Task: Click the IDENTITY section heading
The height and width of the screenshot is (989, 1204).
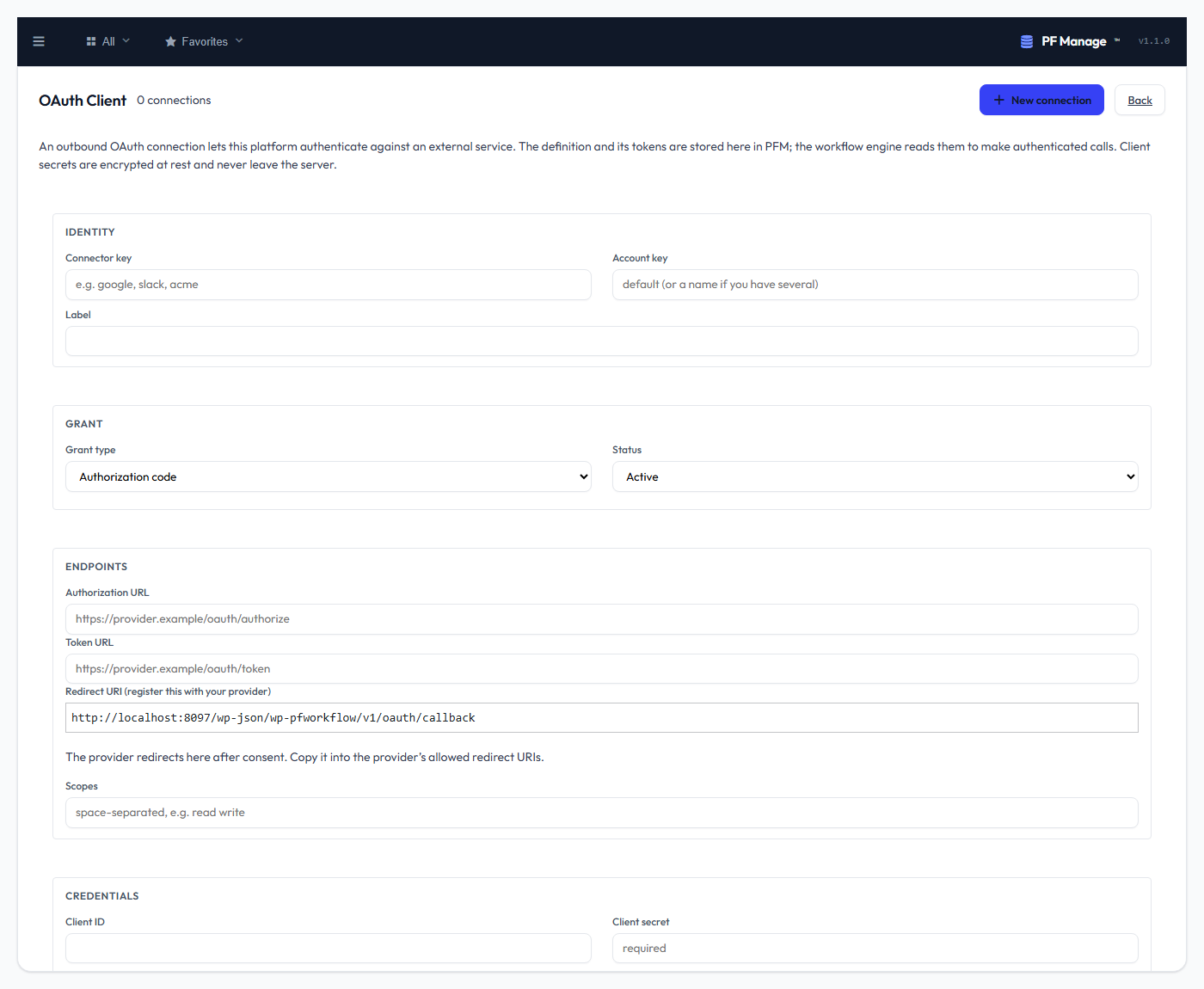Action: pyautogui.click(x=90, y=232)
